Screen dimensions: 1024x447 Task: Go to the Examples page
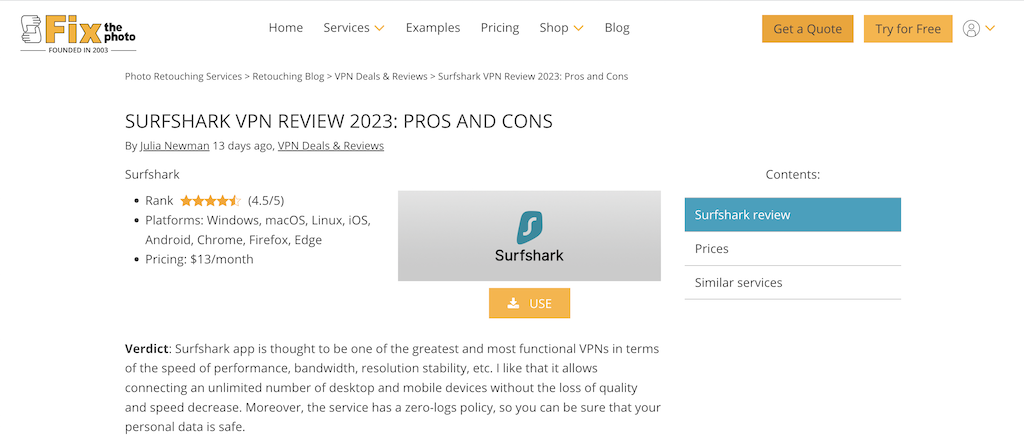(433, 27)
